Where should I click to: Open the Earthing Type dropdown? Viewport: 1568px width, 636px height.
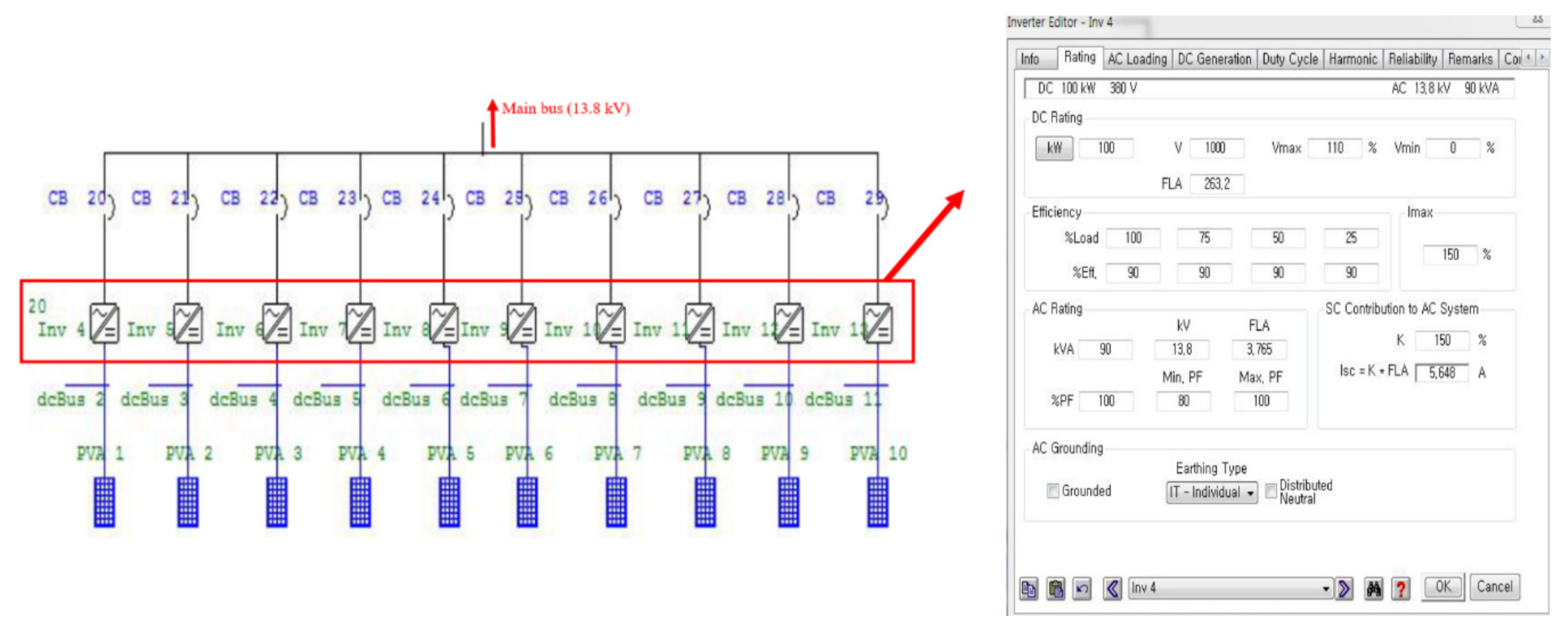coord(1250,492)
